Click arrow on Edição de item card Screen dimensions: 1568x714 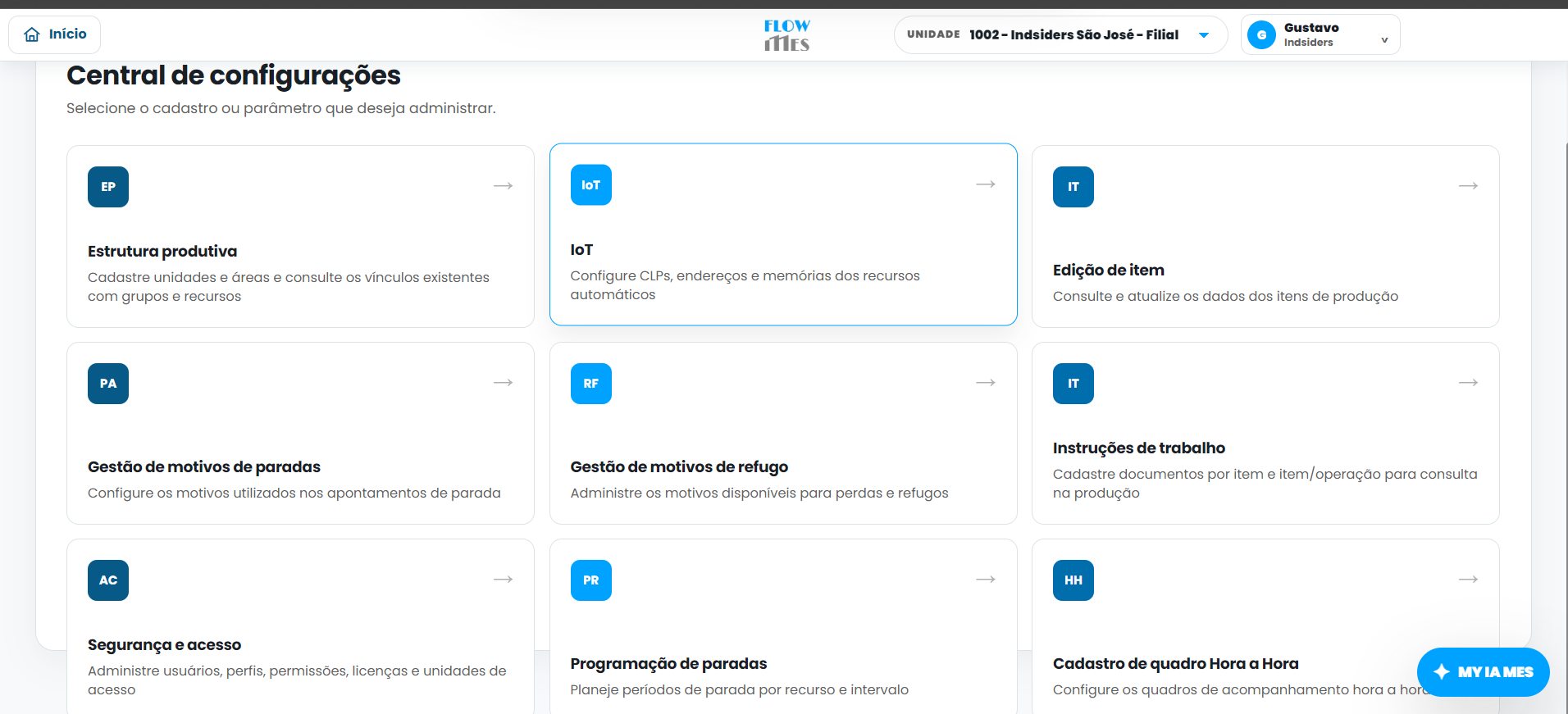[x=1468, y=186]
